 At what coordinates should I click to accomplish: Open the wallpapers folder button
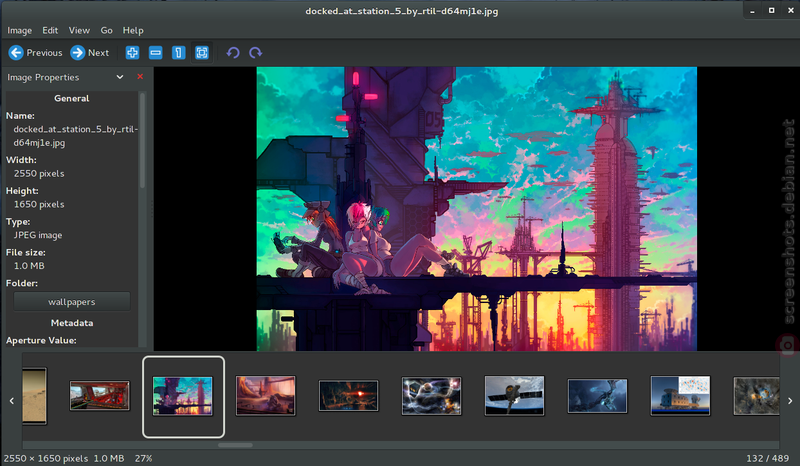71,302
